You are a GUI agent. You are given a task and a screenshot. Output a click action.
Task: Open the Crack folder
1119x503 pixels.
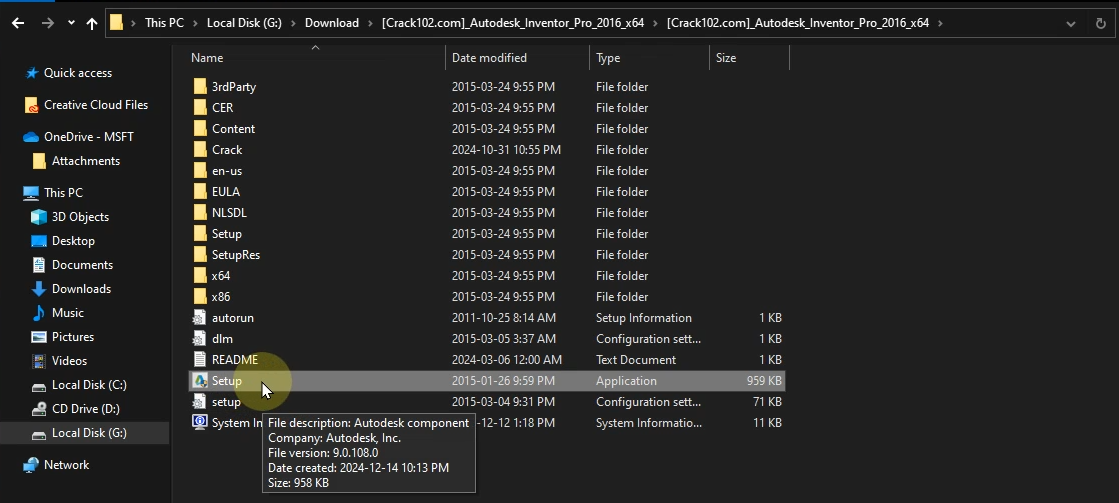pyautogui.click(x=227, y=150)
